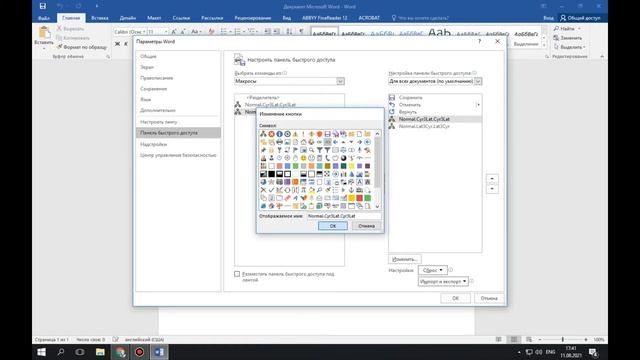Choose the play triangle symbol
This screenshot has height=360, width=640.
click(343, 190)
